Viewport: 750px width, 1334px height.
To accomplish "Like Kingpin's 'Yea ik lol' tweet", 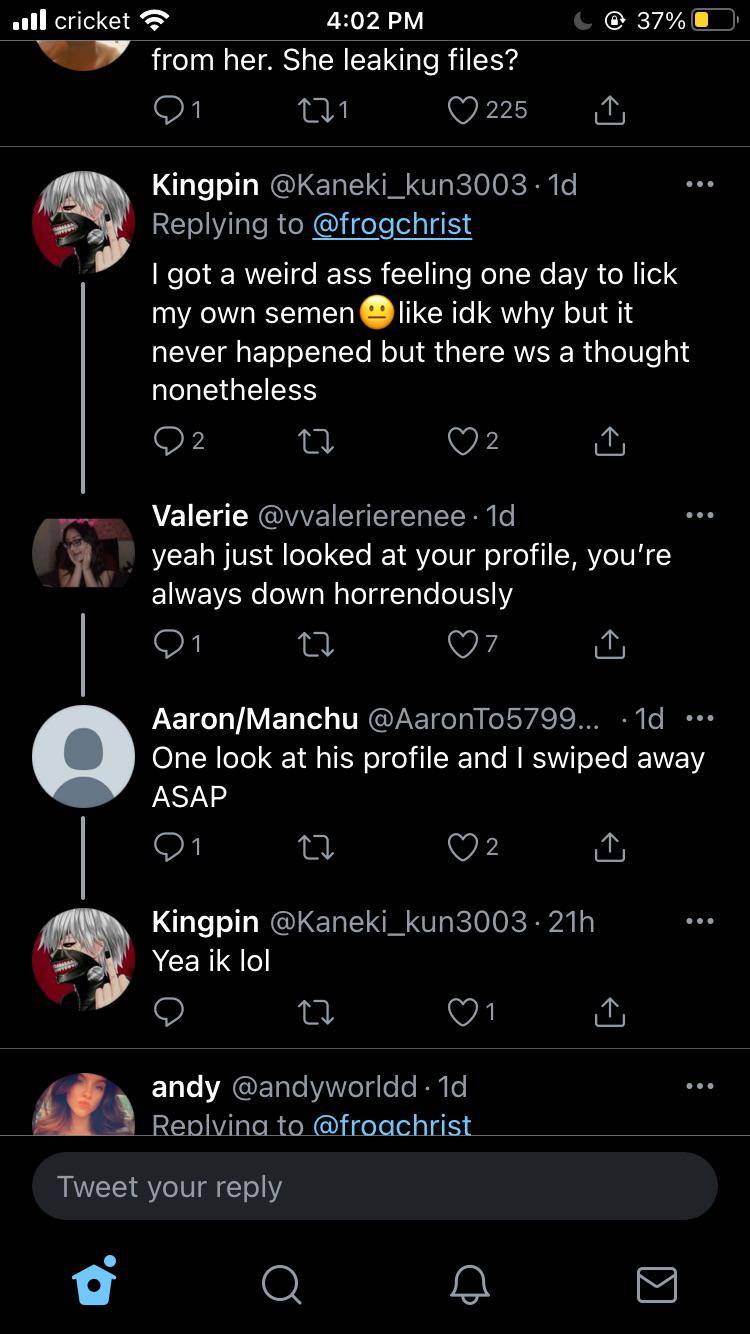I will click(463, 1013).
